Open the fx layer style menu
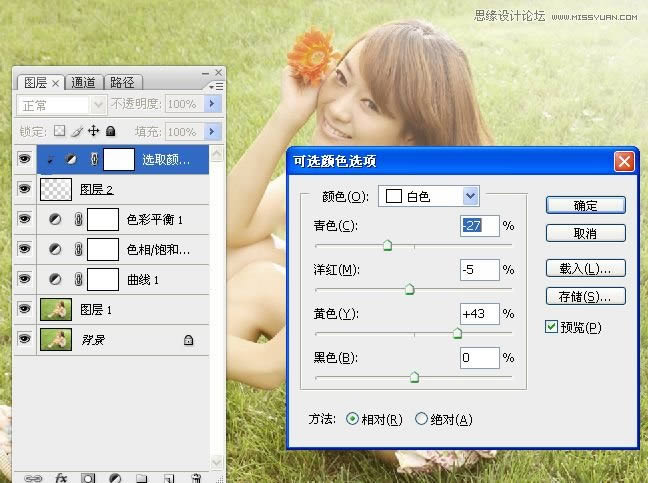 (60, 478)
